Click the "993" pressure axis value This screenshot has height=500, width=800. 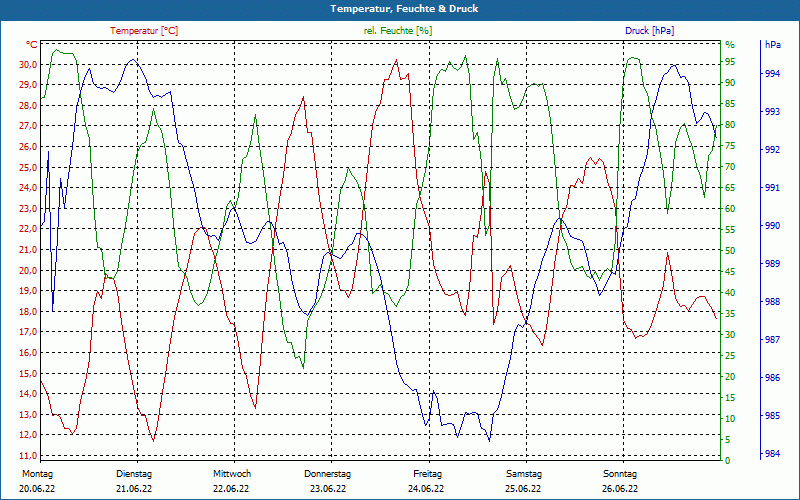(773, 112)
